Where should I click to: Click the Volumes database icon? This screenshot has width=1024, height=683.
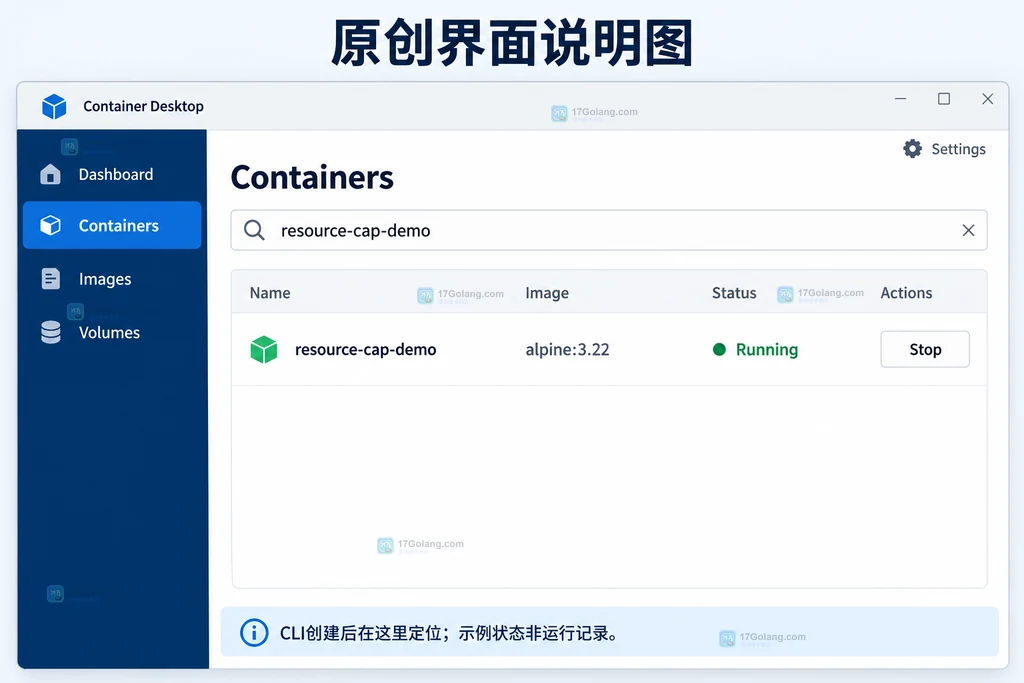(50, 332)
